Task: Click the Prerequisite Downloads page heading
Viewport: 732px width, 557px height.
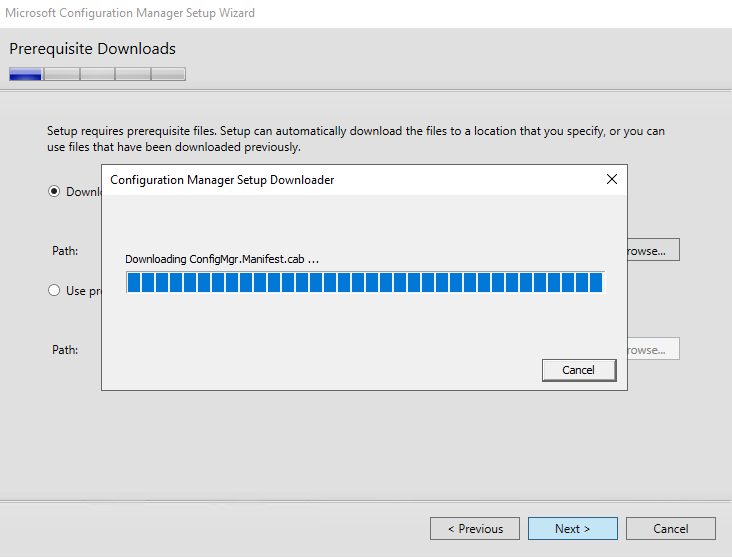Action: pos(92,49)
